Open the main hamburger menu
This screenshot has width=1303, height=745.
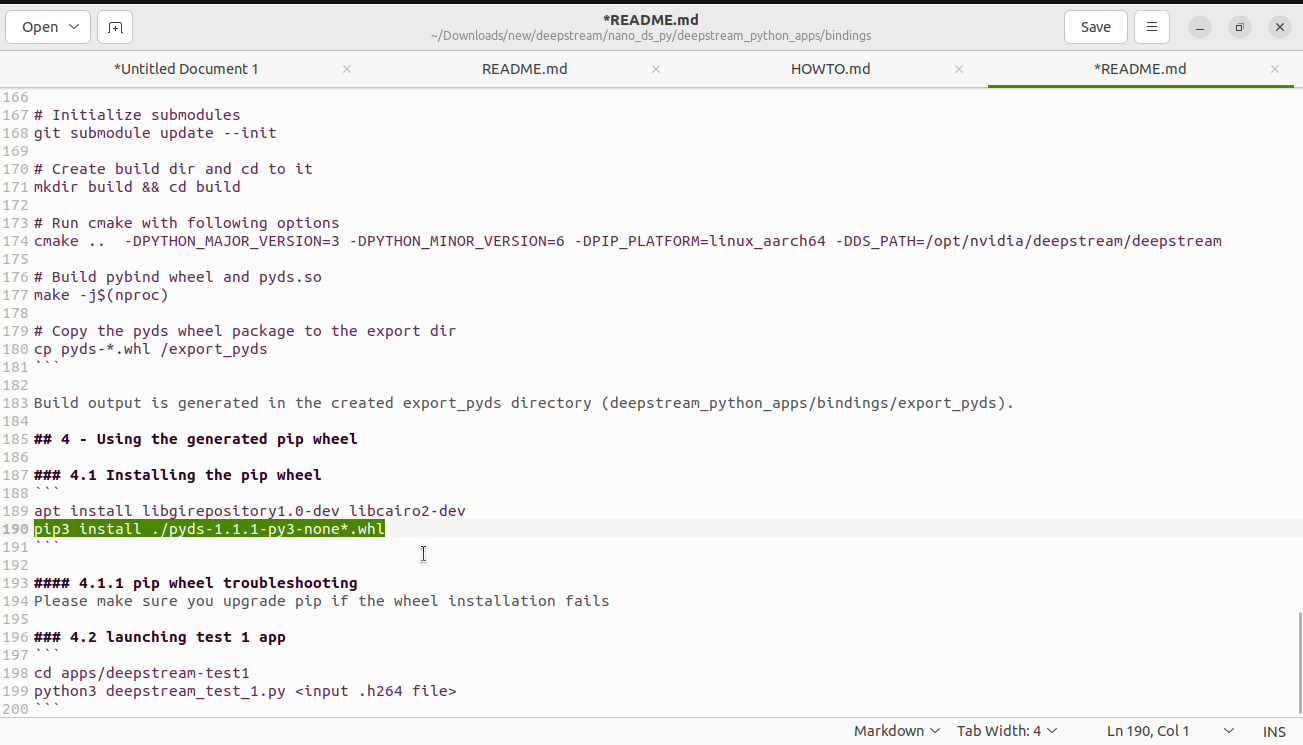(x=1151, y=27)
